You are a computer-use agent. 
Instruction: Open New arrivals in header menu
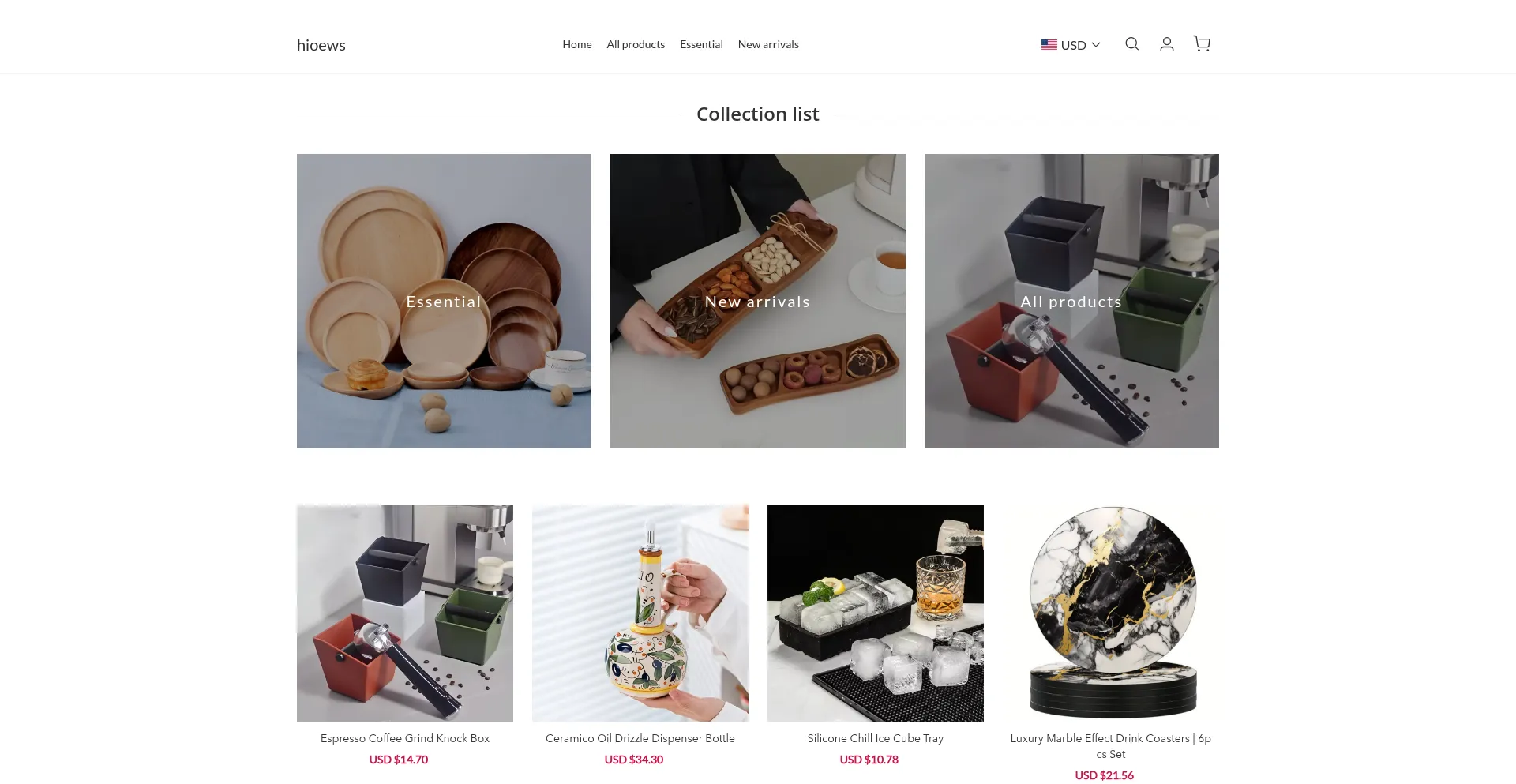click(768, 44)
